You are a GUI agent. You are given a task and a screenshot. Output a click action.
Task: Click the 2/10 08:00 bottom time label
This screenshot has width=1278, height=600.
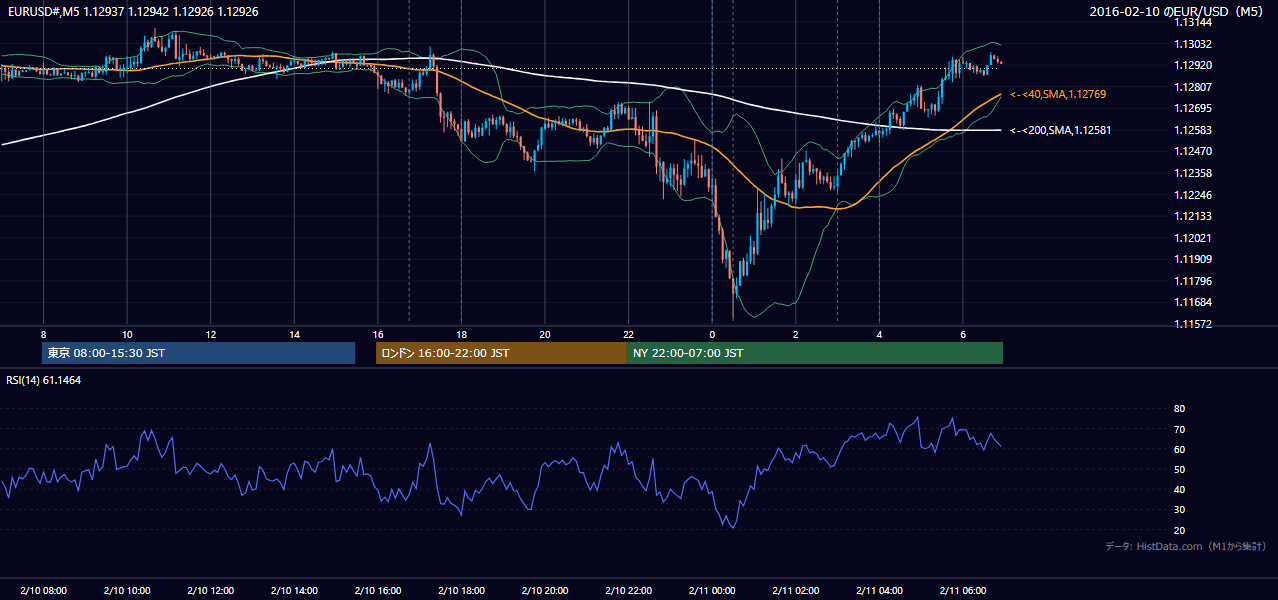pyautogui.click(x=43, y=591)
